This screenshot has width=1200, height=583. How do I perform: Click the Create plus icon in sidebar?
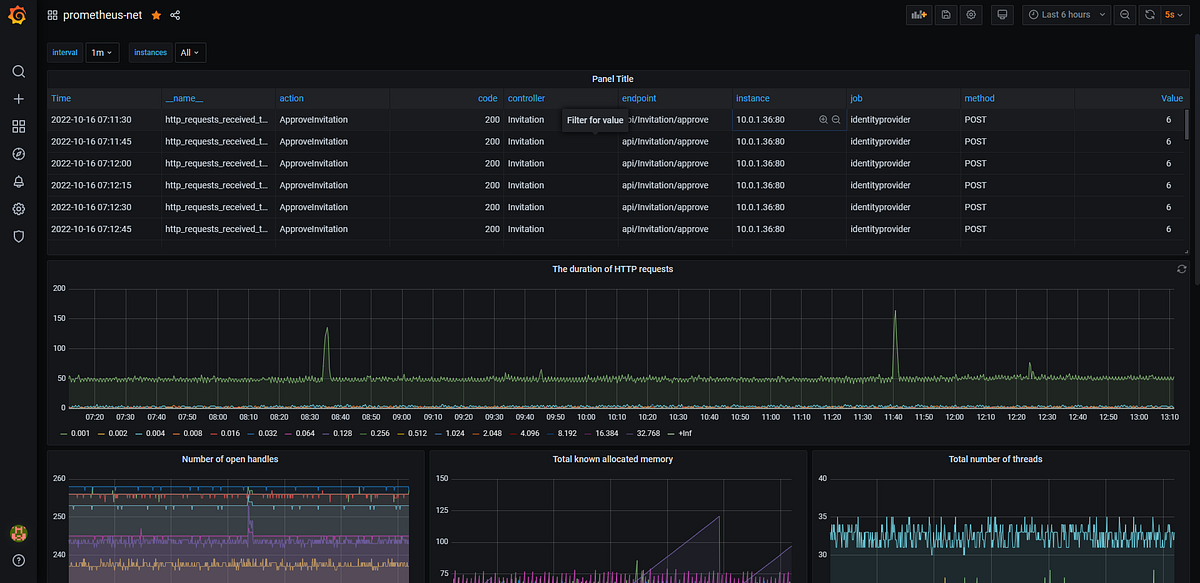[18, 99]
